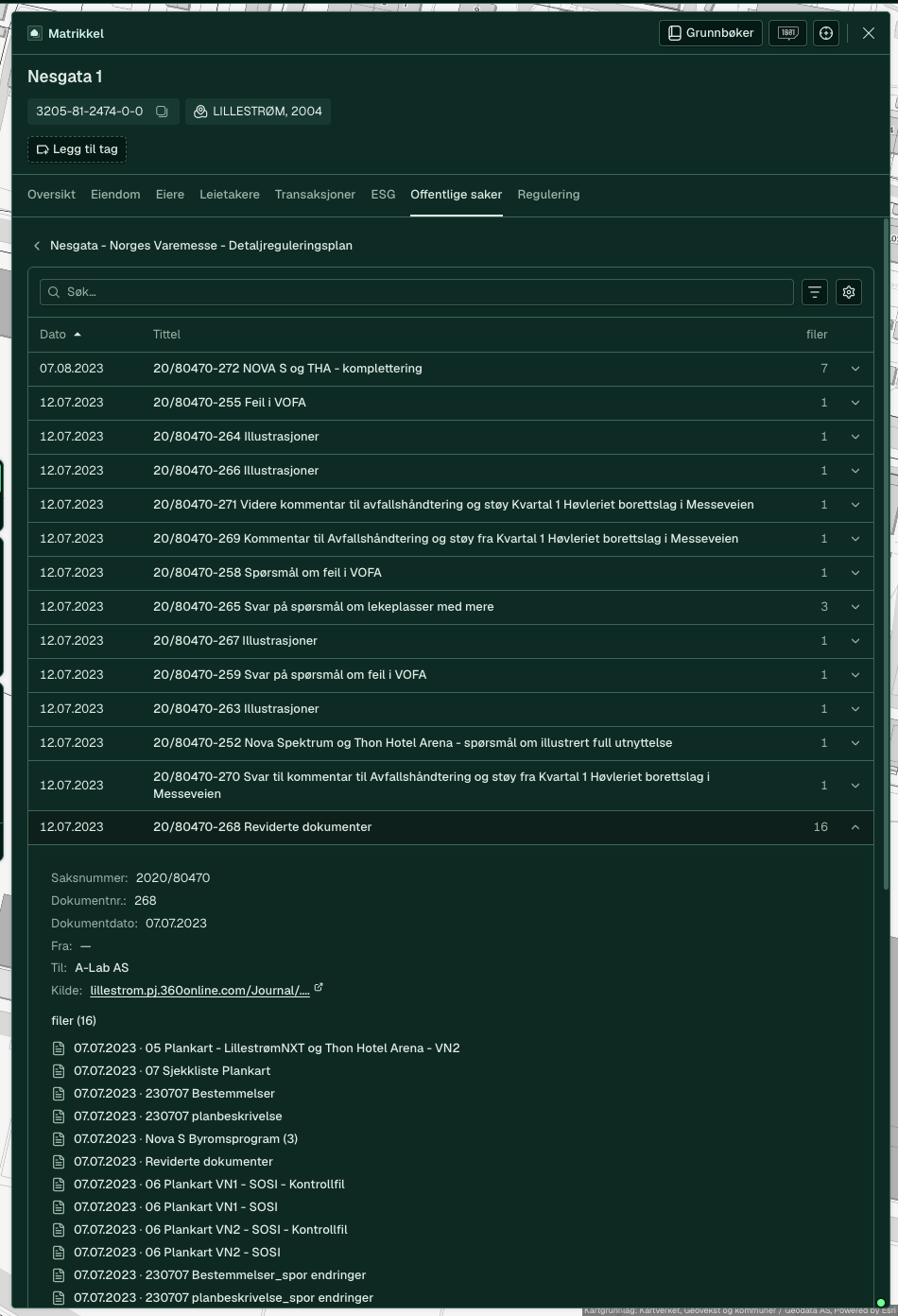Click file count 7 in NOVA S row
Viewport: 898px width, 1316px height.
pyautogui.click(x=824, y=369)
